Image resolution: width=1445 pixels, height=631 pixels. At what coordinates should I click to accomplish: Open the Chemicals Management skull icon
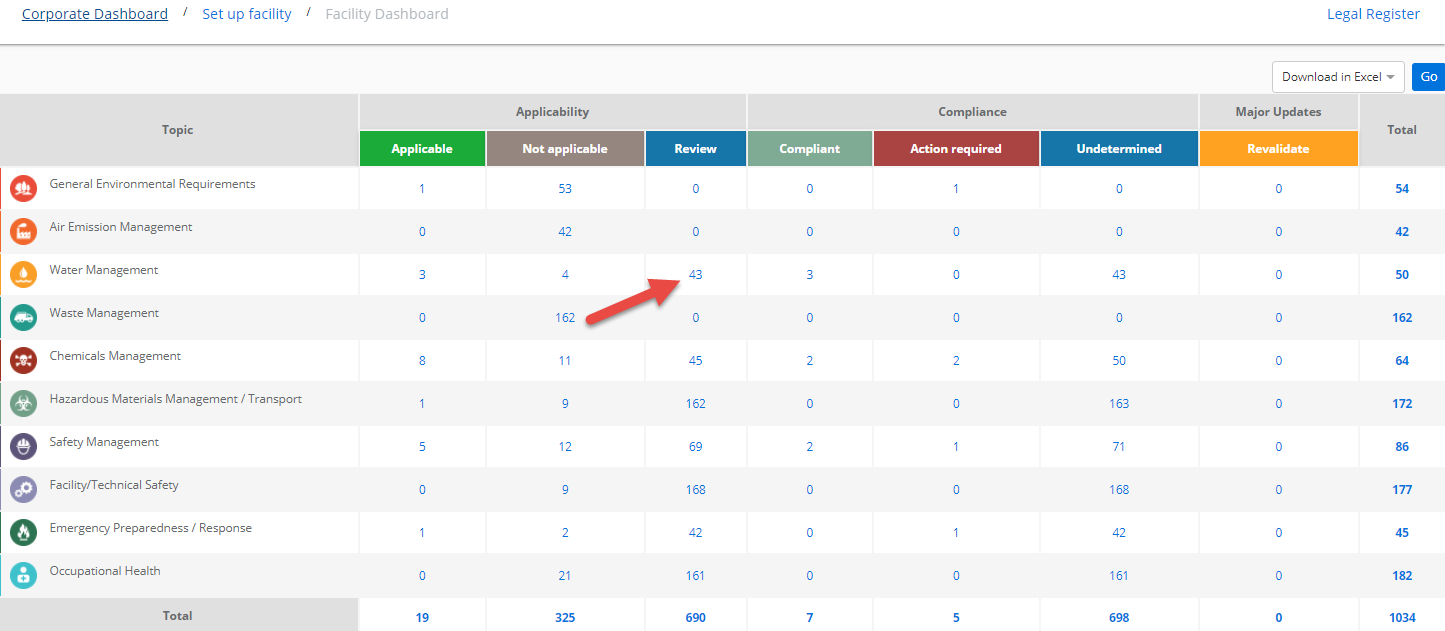pyautogui.click(x=23, y=360)
